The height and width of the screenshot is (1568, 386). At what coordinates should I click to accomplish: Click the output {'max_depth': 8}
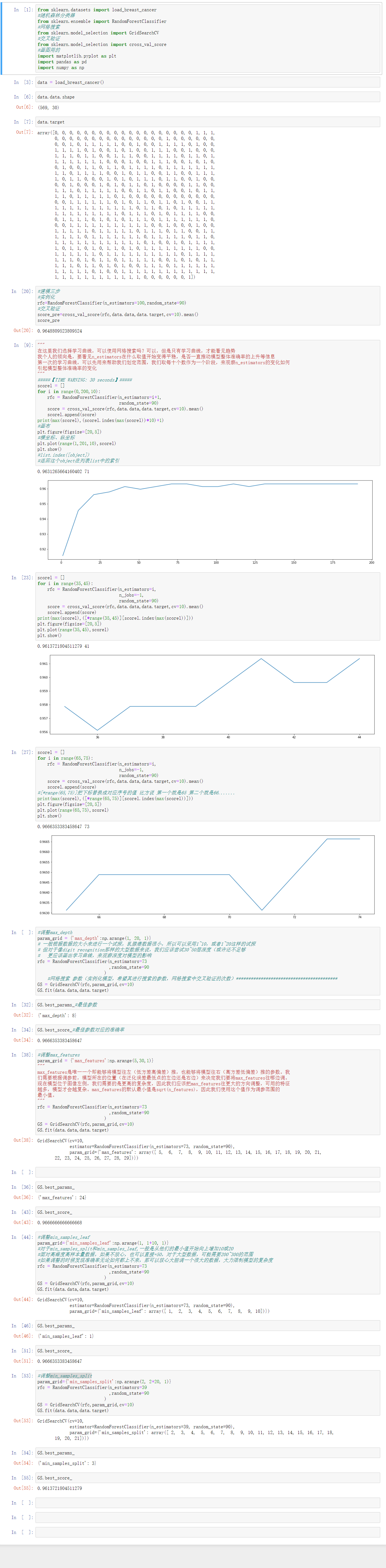tap(57, 1015)
